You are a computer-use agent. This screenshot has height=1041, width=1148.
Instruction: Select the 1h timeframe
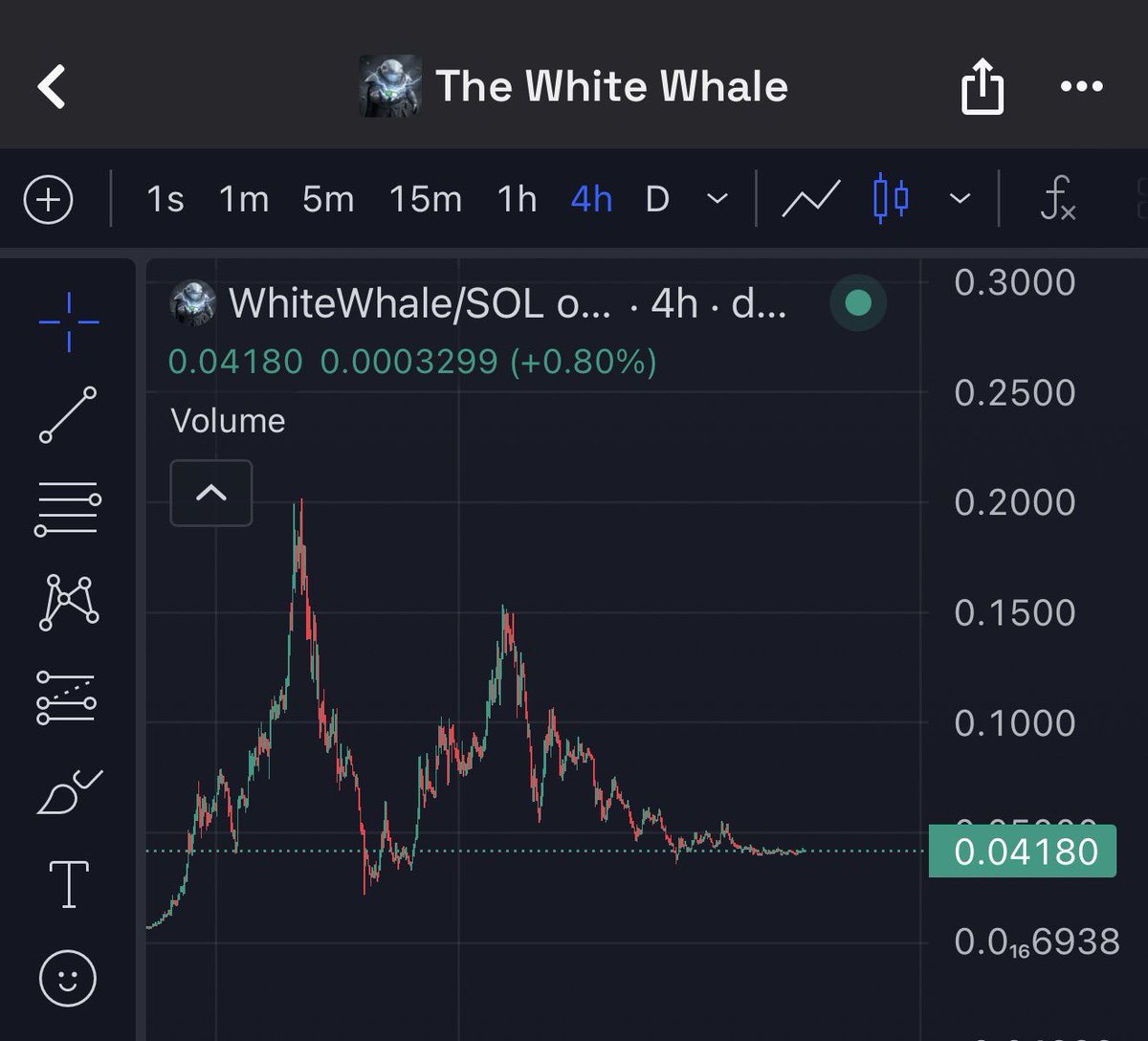point(517,200)
